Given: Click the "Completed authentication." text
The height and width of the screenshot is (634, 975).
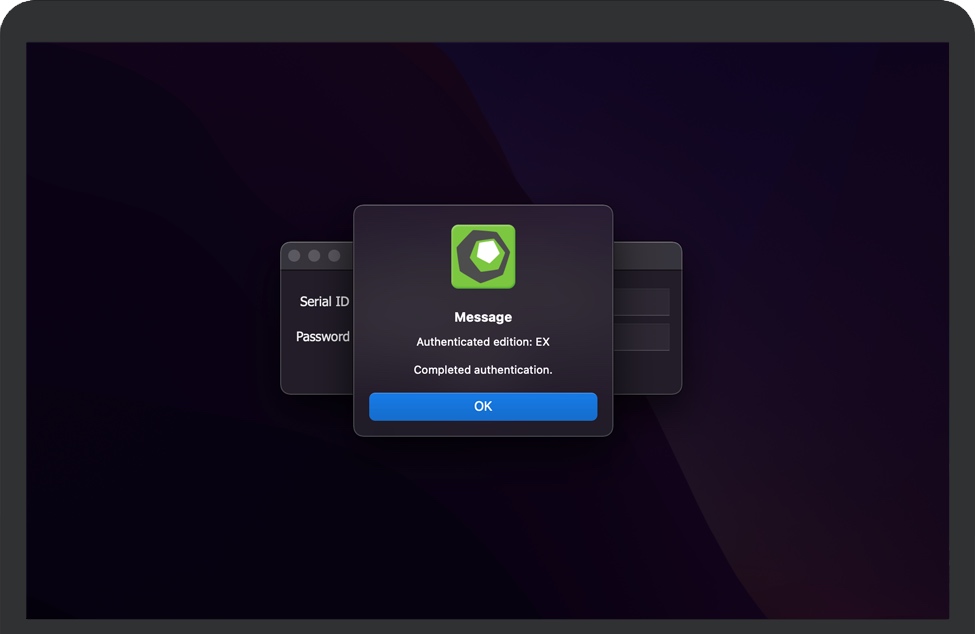Looking at the screenshot, I should pos(483,370).
